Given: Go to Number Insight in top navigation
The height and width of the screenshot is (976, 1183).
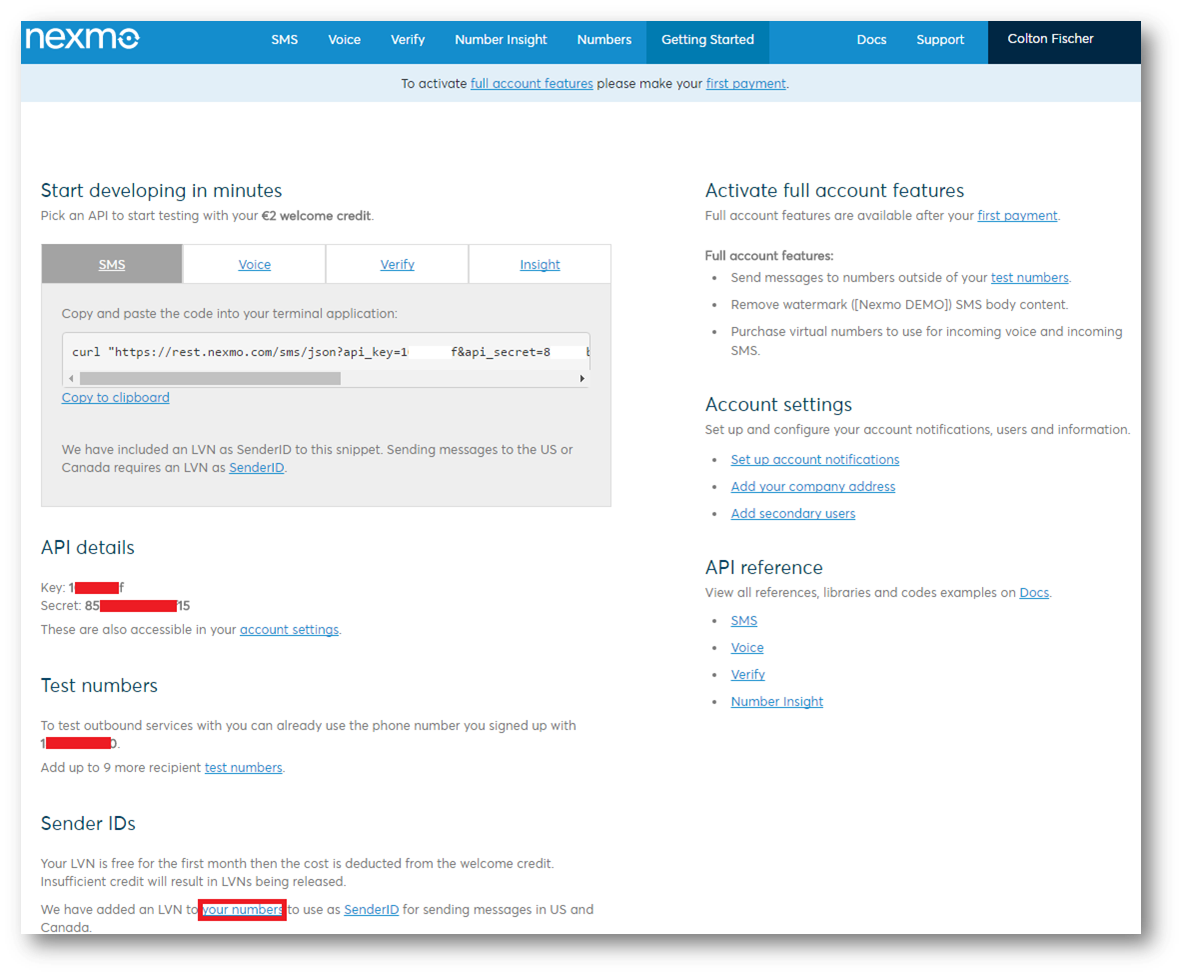Looking at the screenshot, I should [500, 40].
